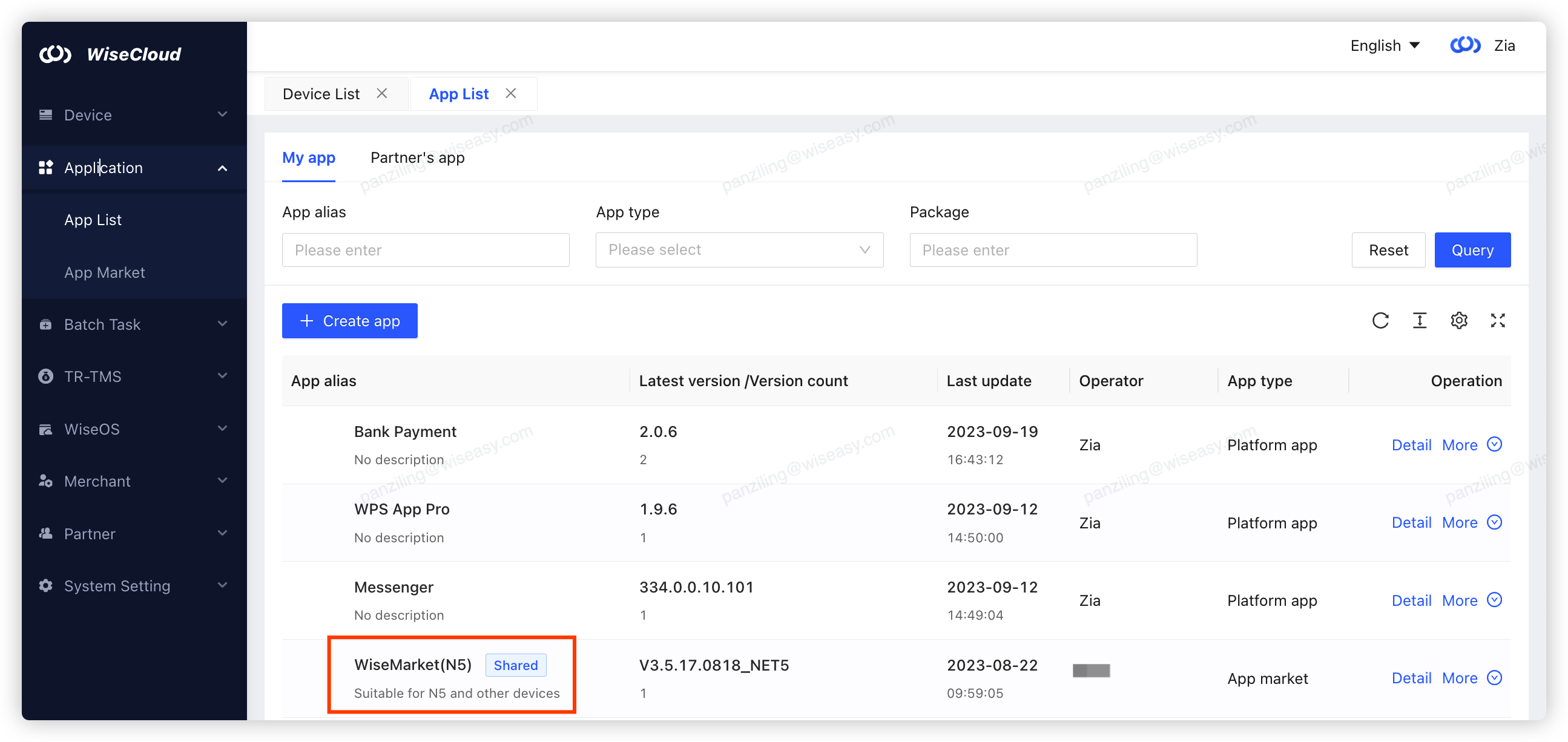Open column settings gear icon
Screen dimensions: 1568x742
tap(1458, 321)
